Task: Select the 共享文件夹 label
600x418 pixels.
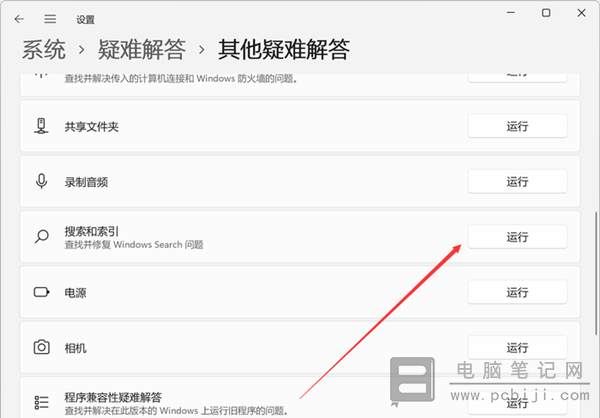Action: pyautogui.click(x=91, y=127)
